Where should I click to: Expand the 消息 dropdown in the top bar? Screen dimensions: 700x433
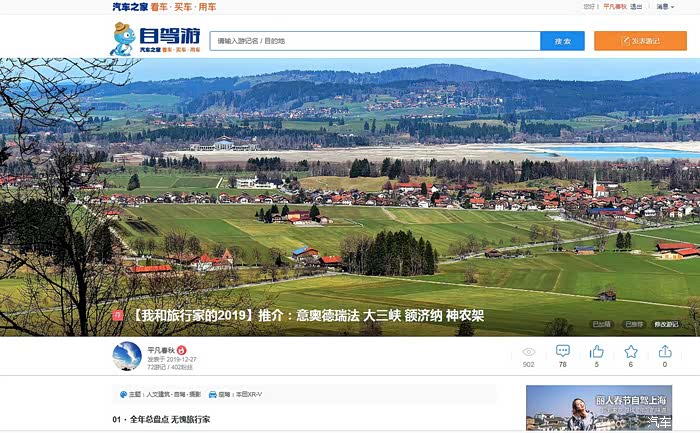coord(665,7)
